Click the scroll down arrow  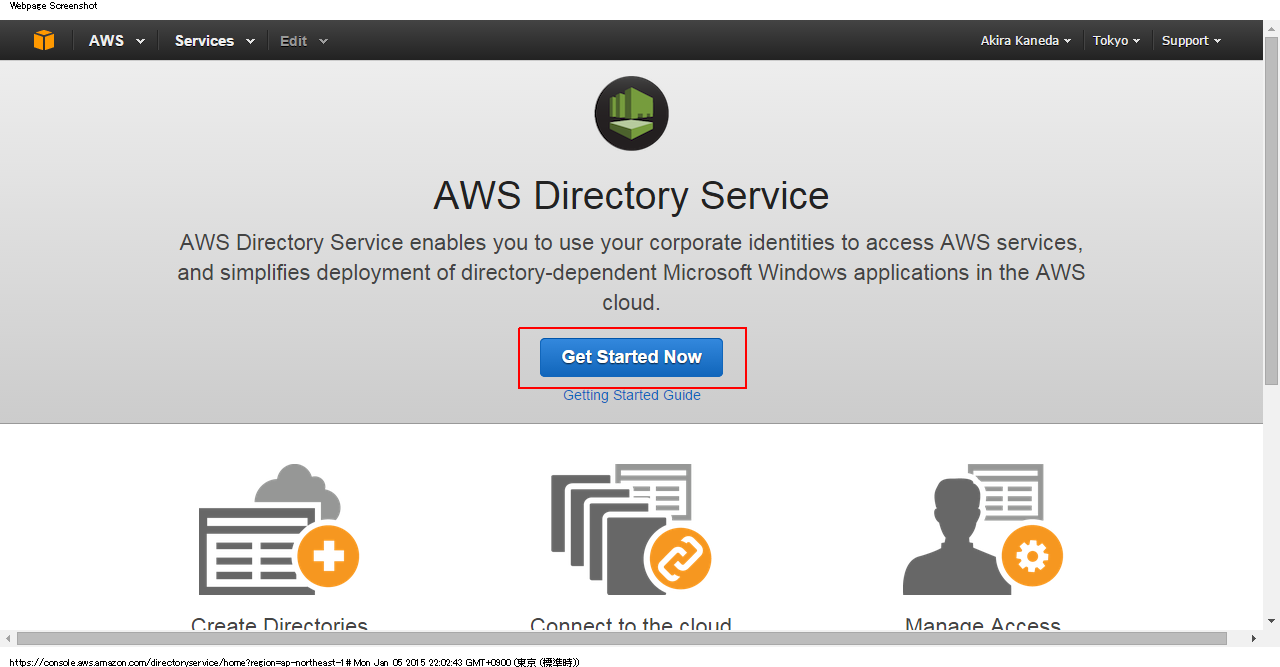coord(1271,622)
